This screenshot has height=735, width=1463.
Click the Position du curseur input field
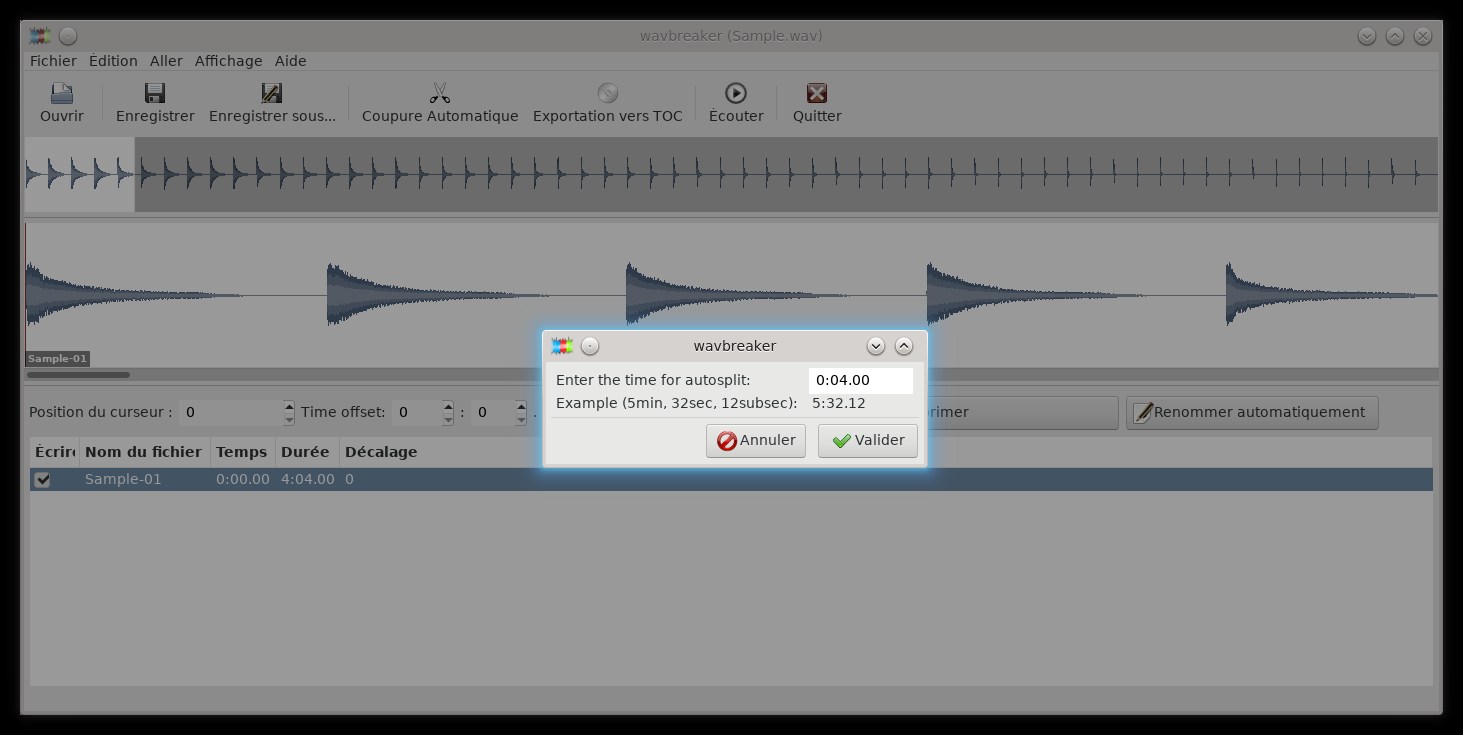231,412
